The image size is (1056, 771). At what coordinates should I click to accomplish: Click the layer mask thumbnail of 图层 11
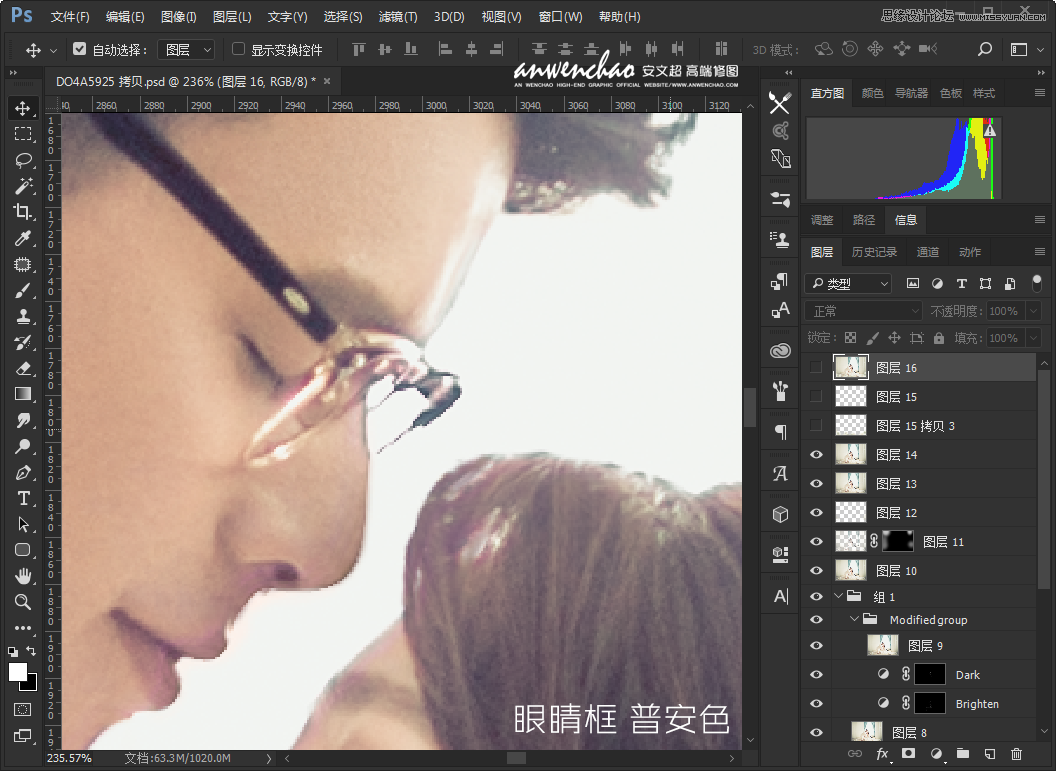coord(897,541)
